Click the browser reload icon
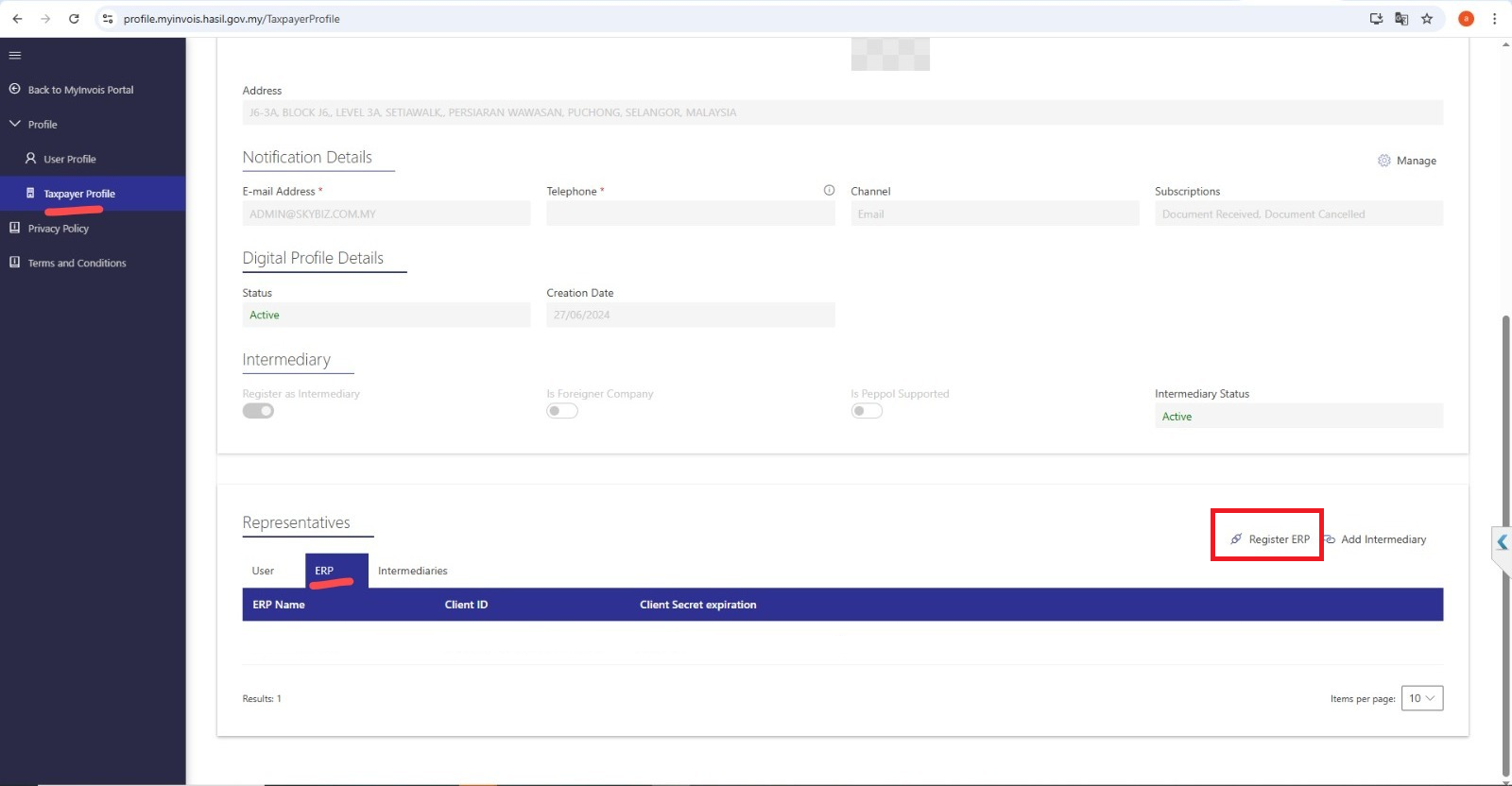 74,19
